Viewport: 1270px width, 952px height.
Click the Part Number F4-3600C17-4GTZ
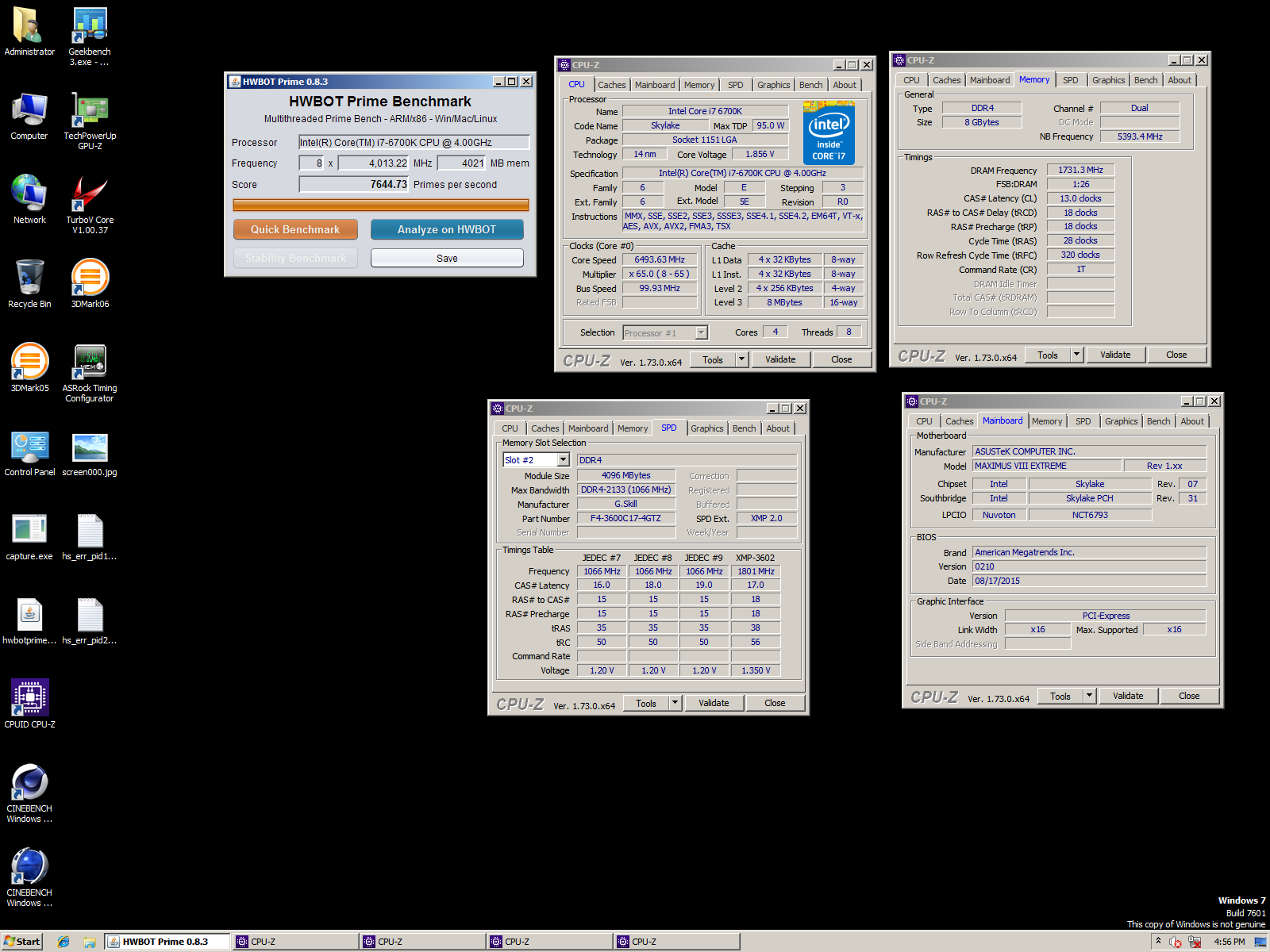point(625,518)
